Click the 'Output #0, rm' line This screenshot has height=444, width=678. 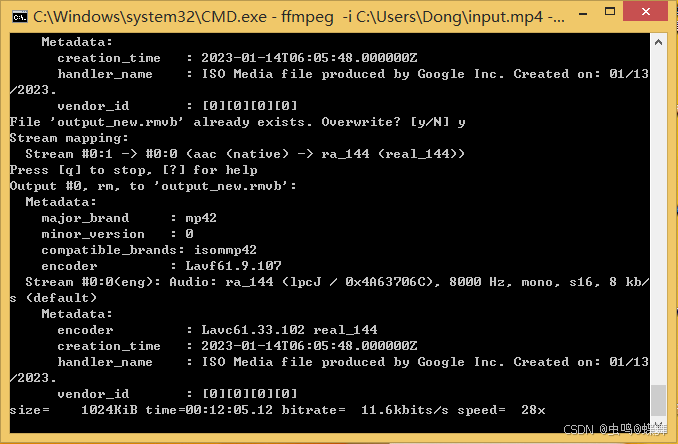click(x=153, y=186)
